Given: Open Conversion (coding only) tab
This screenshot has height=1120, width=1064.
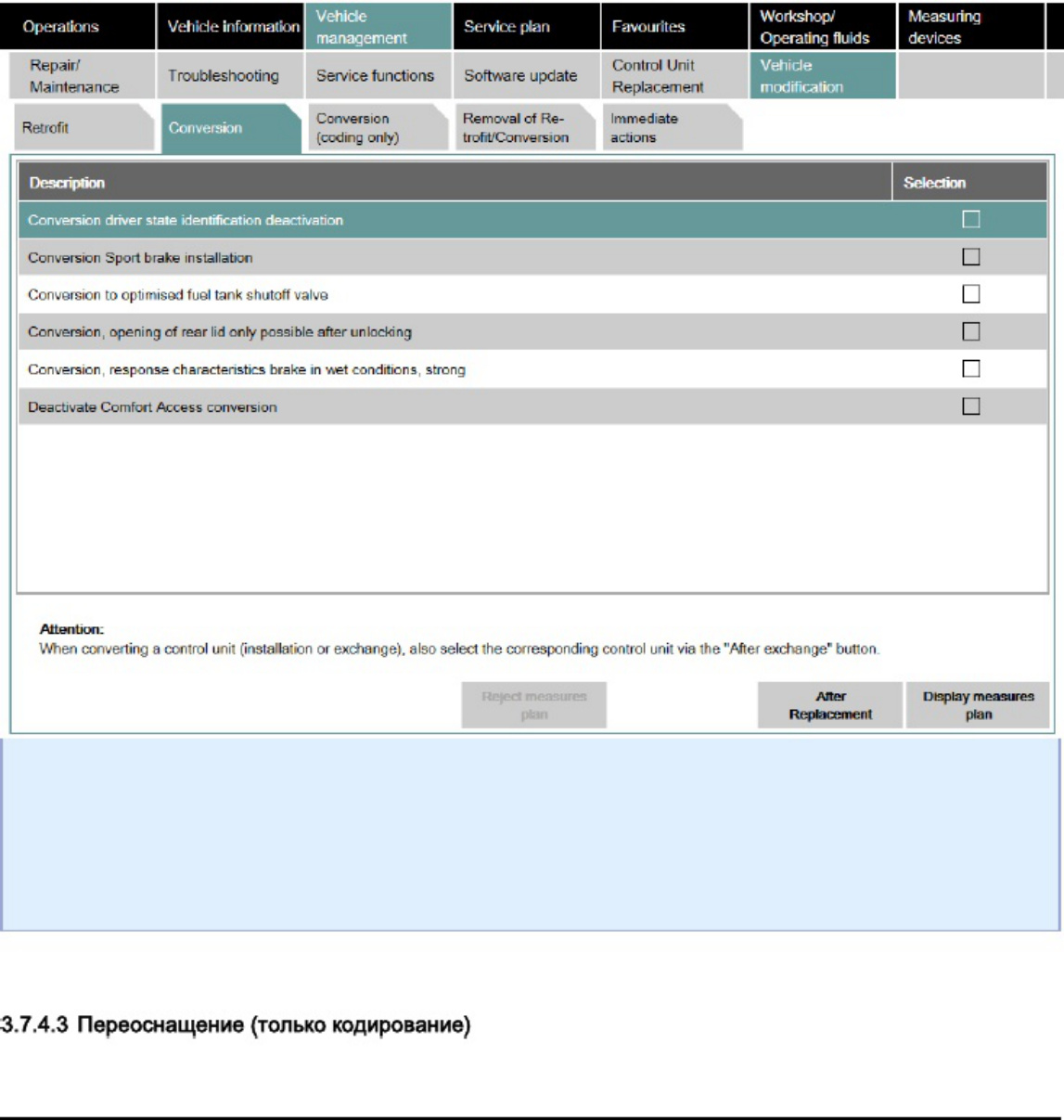Looking at the screenshot, I should point(378,128).
